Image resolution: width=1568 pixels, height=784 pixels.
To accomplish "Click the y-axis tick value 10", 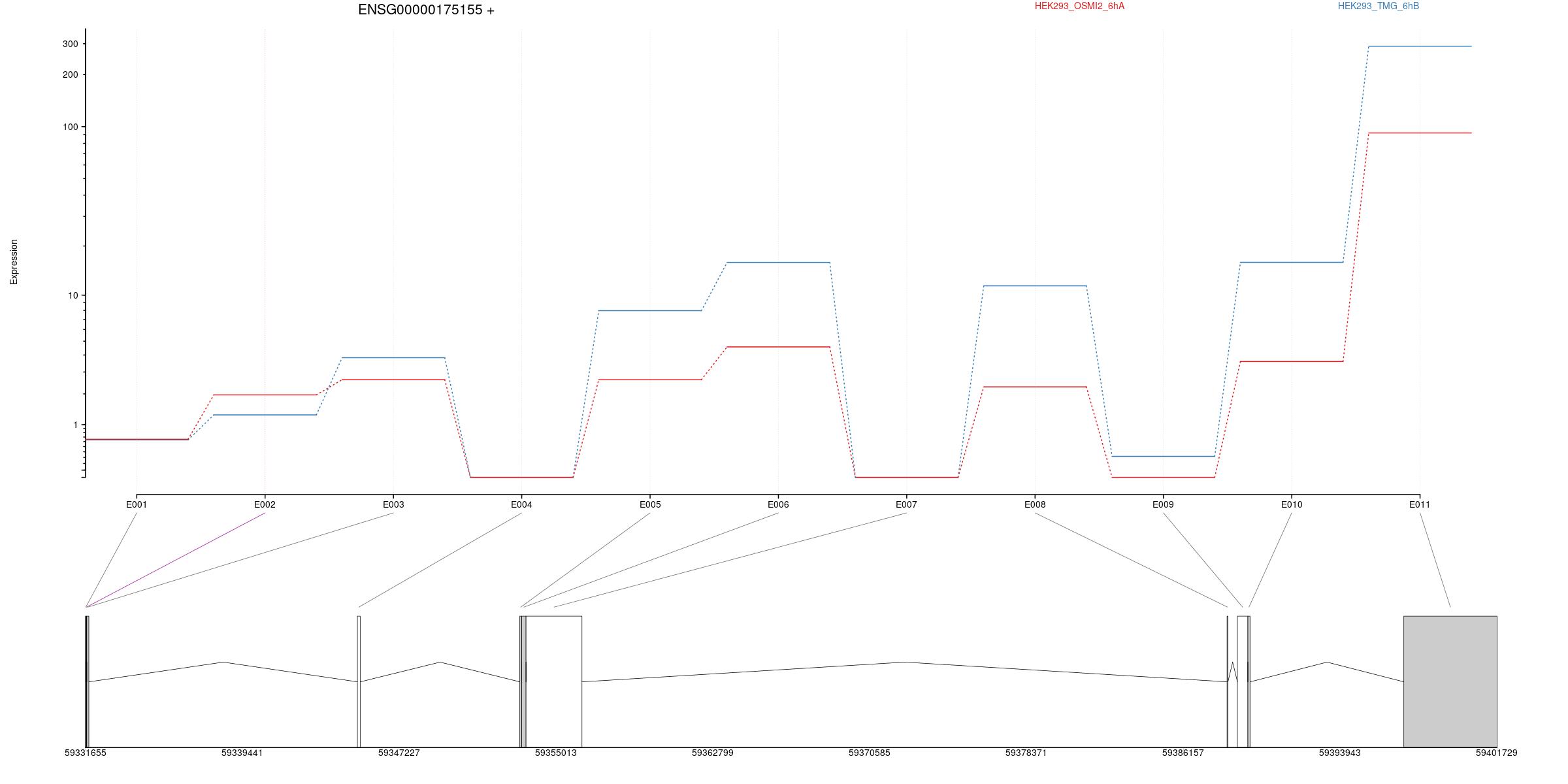I will [73, 295].
